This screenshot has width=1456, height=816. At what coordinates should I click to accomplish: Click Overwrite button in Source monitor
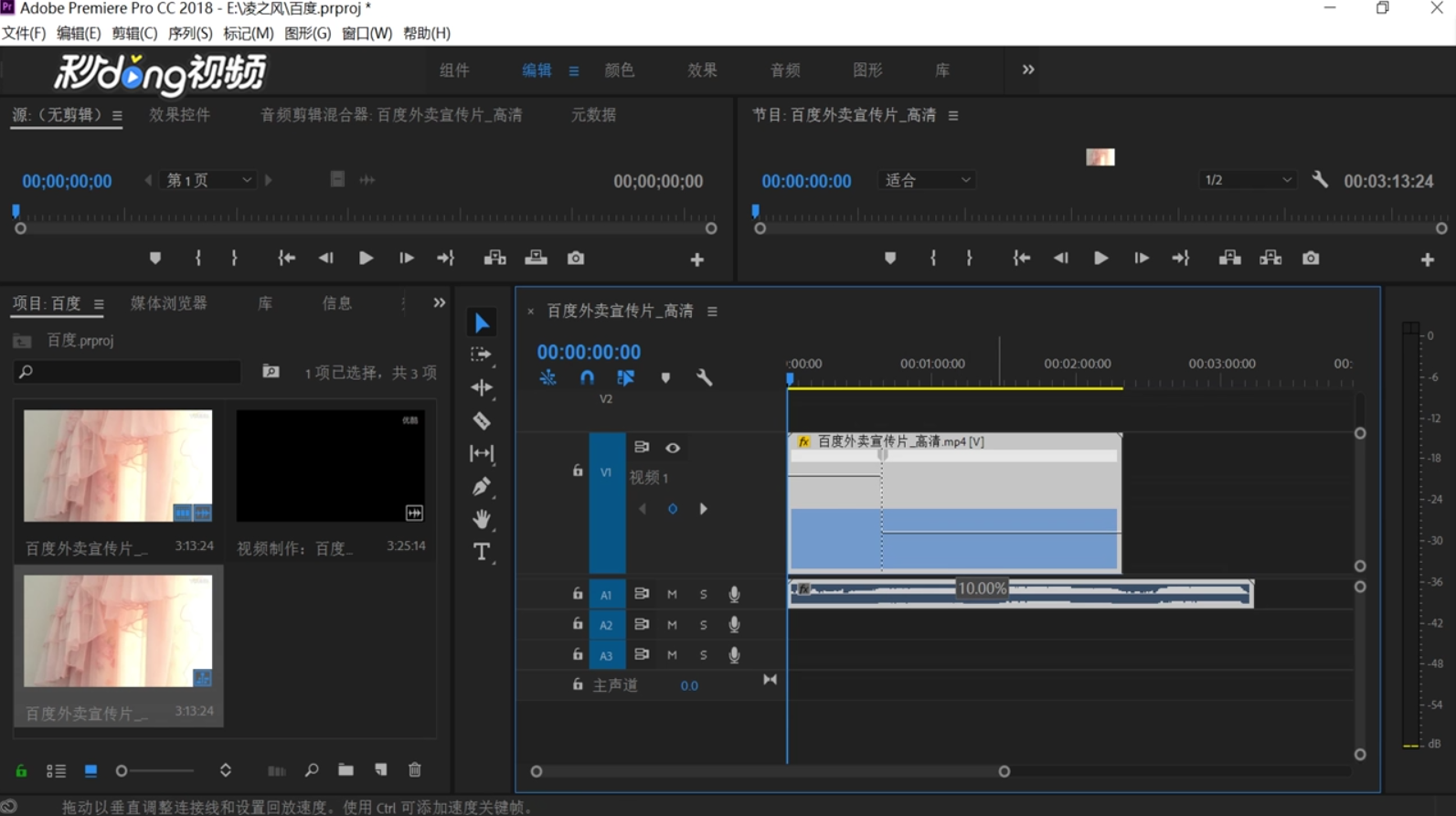coord(536,259)
